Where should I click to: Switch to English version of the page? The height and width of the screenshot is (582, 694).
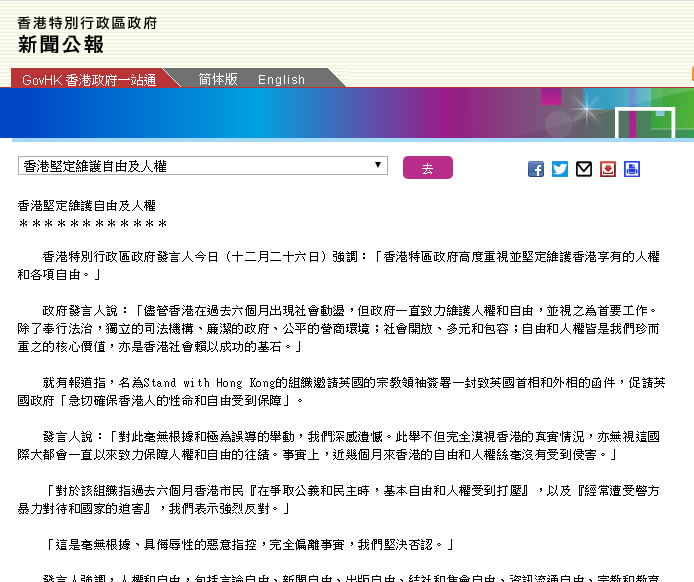point(281,79)
